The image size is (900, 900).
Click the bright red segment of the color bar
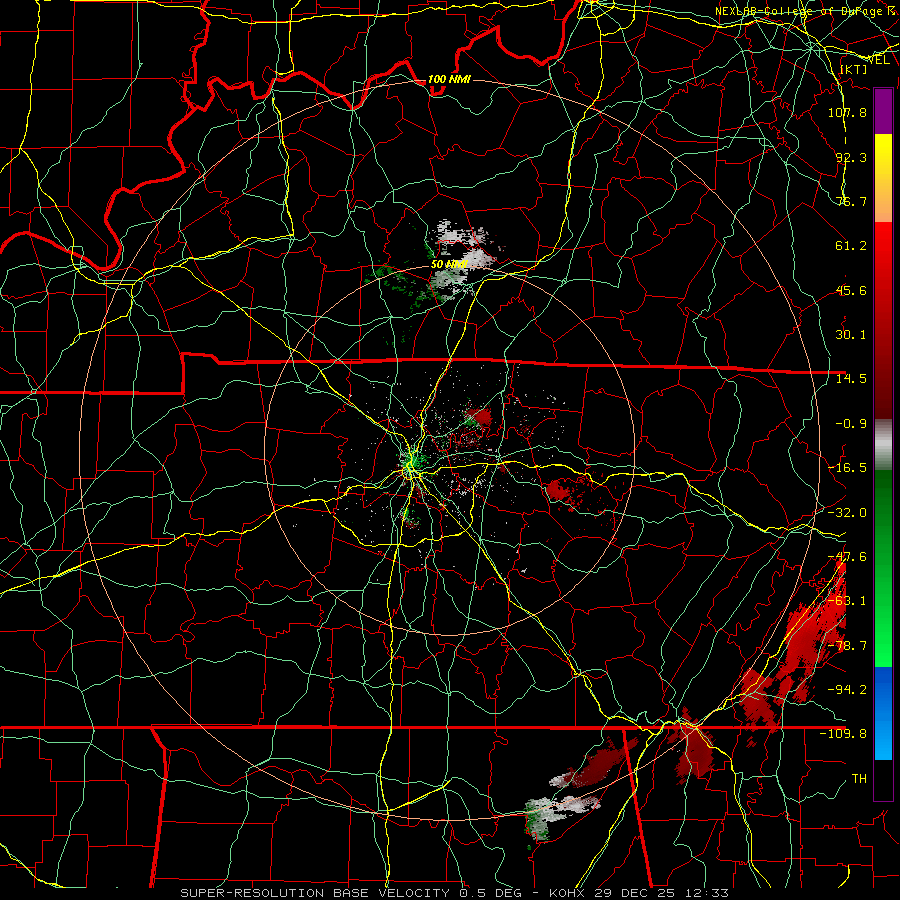pyautogui.click(x=883, y=247)
